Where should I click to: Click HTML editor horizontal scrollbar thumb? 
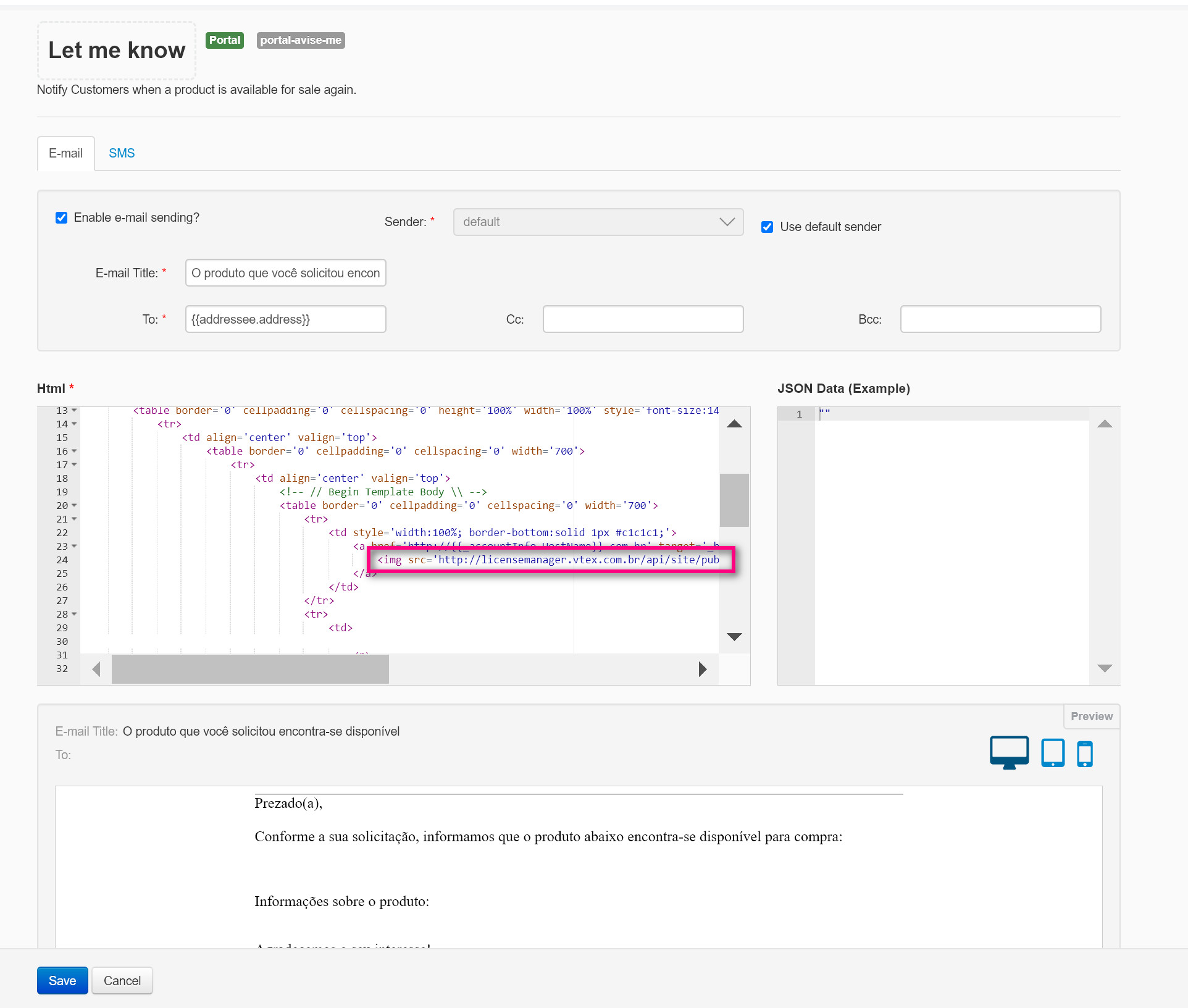point(250,669)
